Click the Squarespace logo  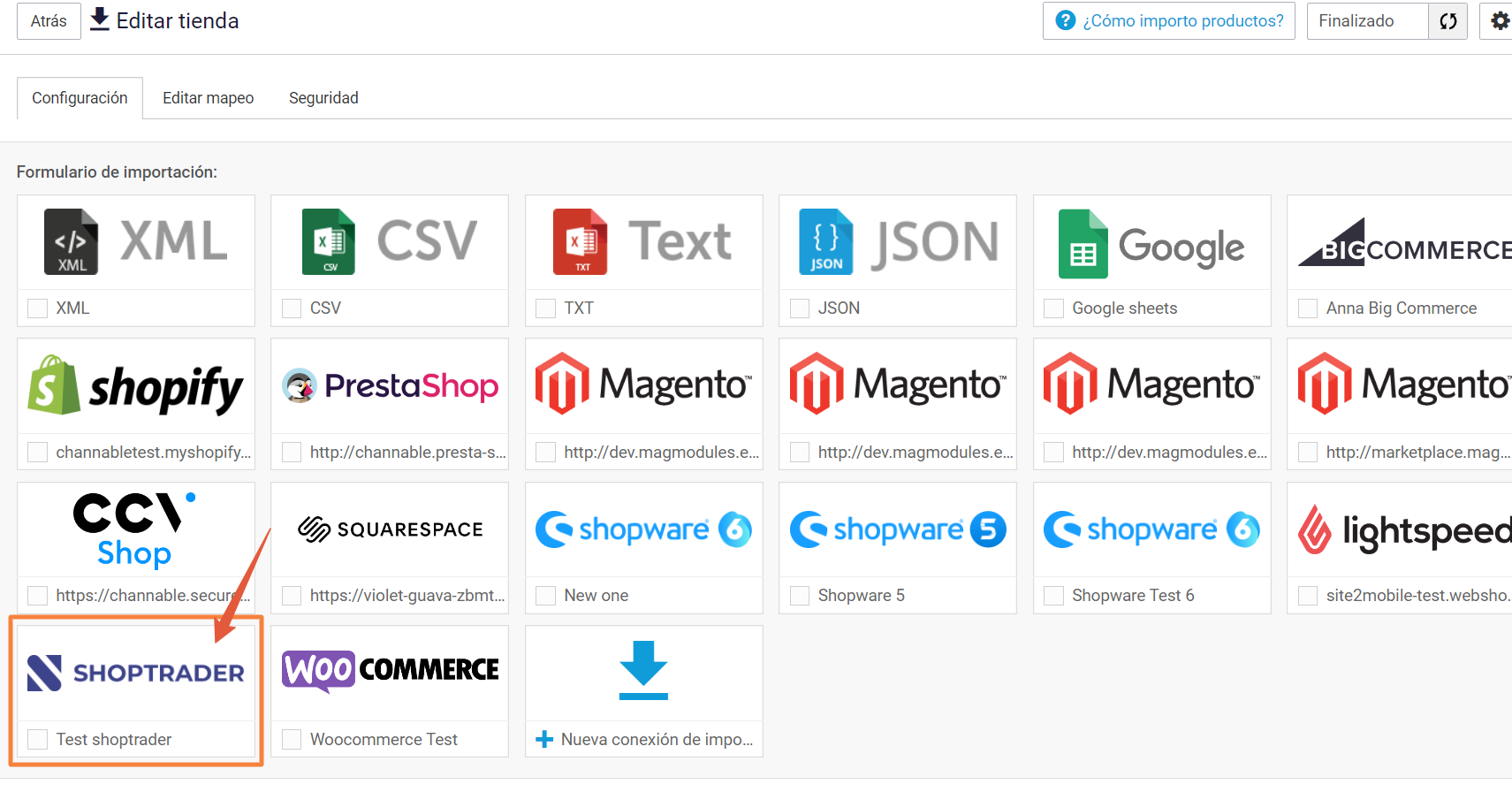click(390, 529)
